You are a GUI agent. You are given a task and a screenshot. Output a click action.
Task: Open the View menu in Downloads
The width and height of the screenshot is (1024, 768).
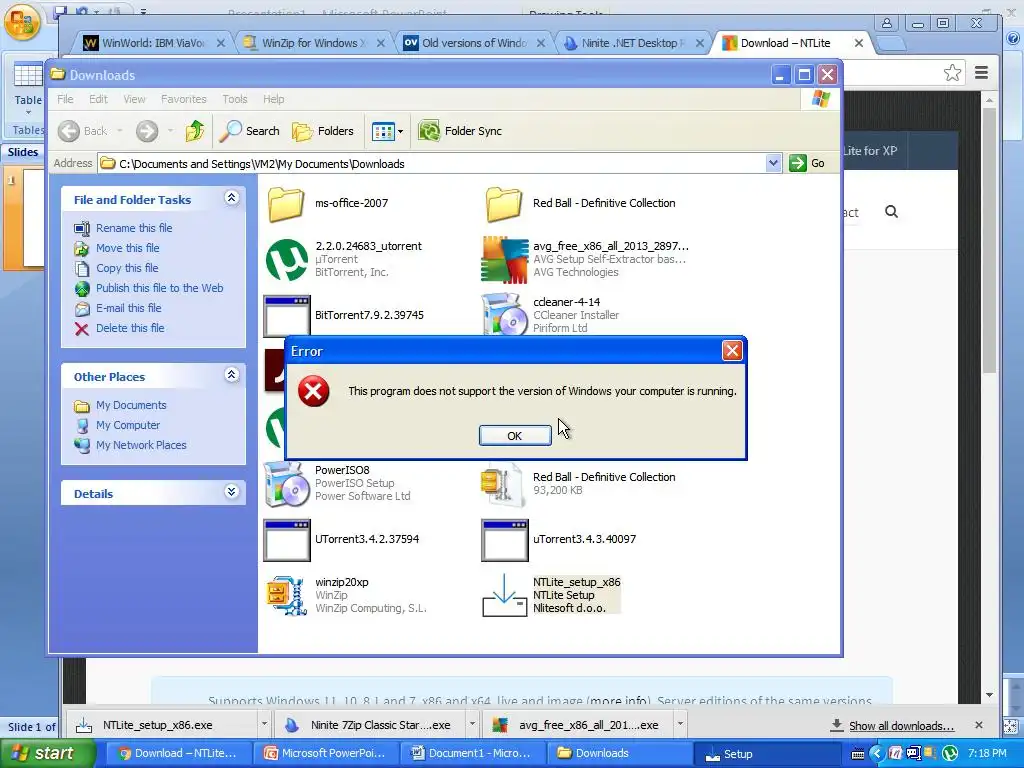[135, 99]
